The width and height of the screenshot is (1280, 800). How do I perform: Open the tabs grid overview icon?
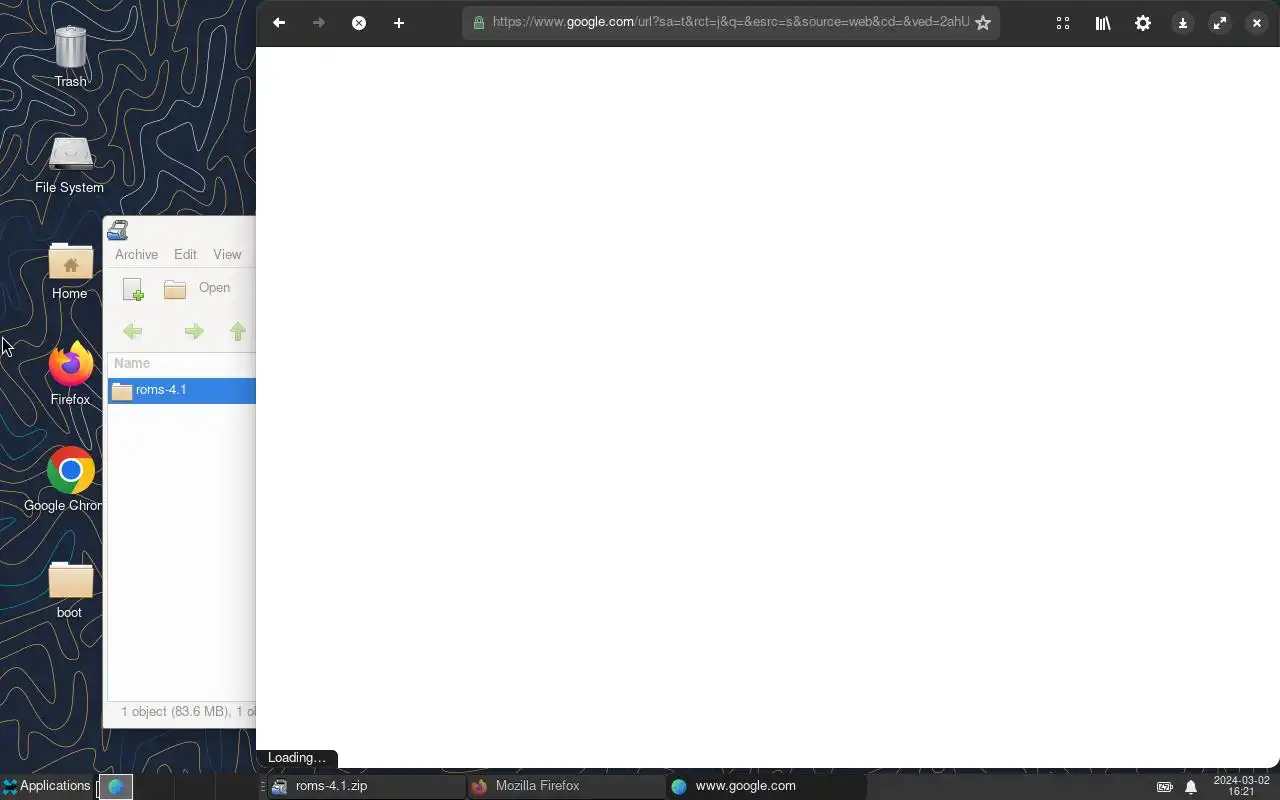[x=1063, y=23]
